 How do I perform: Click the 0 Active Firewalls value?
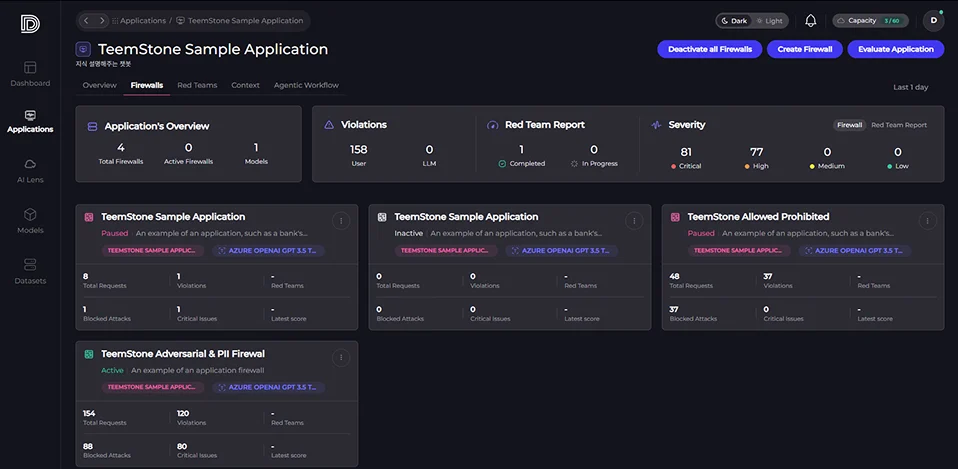pos(188,148)
